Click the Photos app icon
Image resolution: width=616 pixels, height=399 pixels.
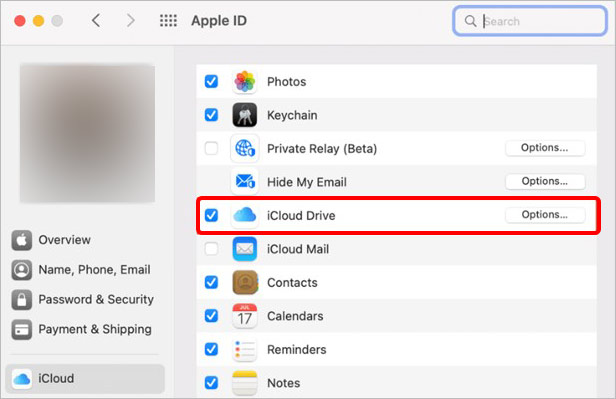[x=244, y=82]
